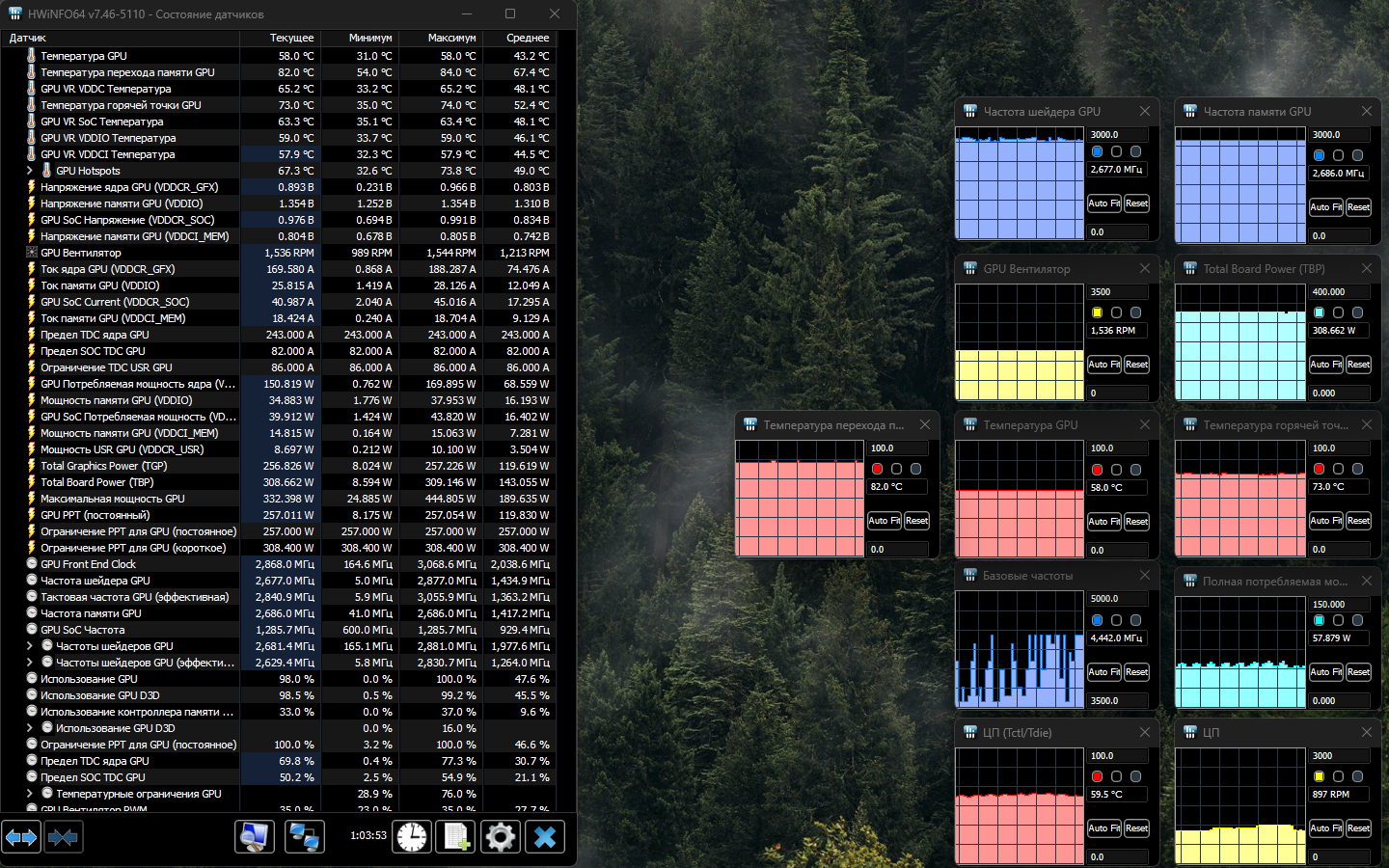Screen dimensions: 1389x868
Task: Select middle color option in Базовые частоты graph
Action: coord(1116,620)
